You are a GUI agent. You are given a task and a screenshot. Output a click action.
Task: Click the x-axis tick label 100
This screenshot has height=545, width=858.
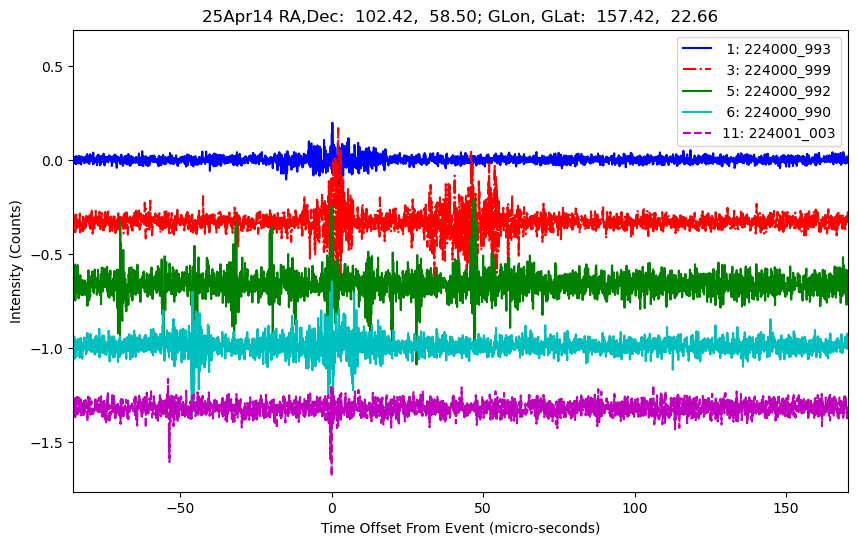pos(635,508)
